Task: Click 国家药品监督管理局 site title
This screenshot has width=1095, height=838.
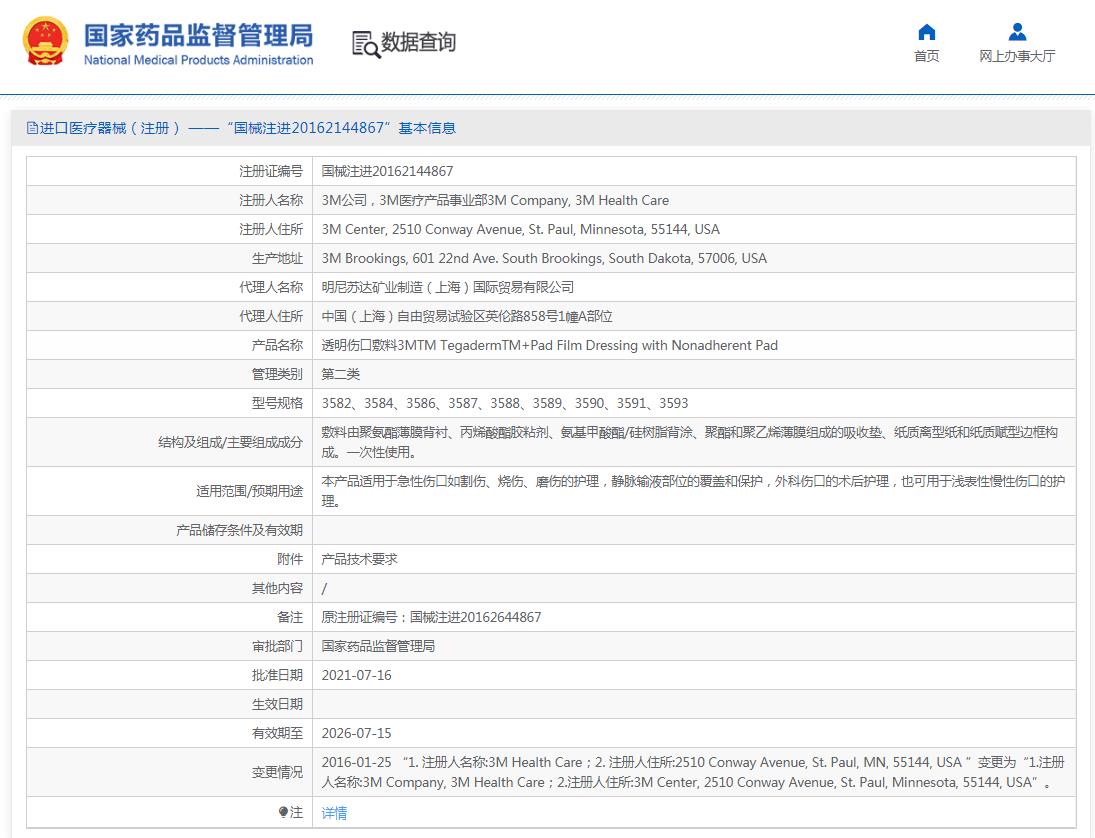Action: pyautogui.click(x=198, y=36)
